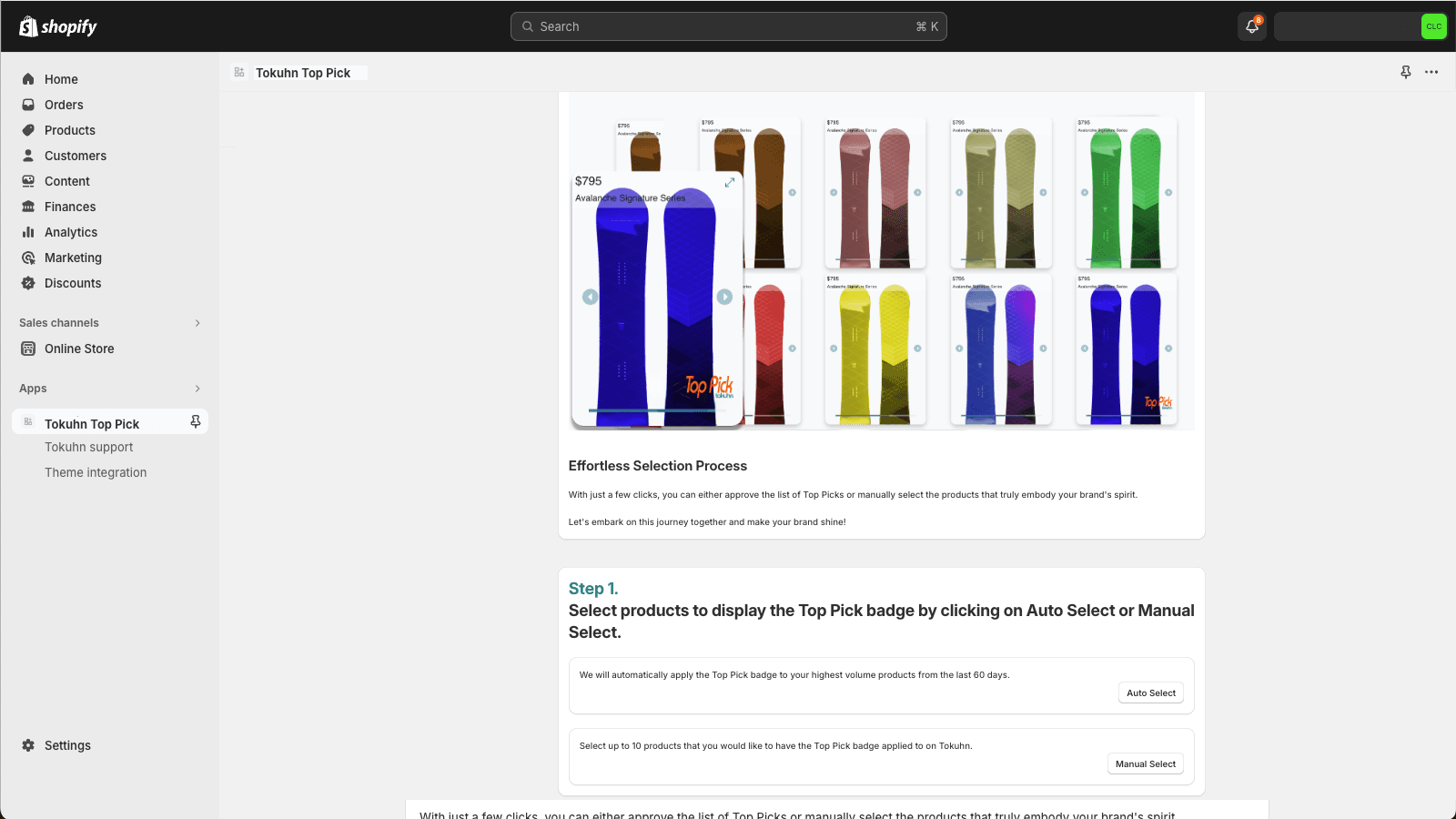
Task: Open the notifications bell
Action: (1251, 26)
